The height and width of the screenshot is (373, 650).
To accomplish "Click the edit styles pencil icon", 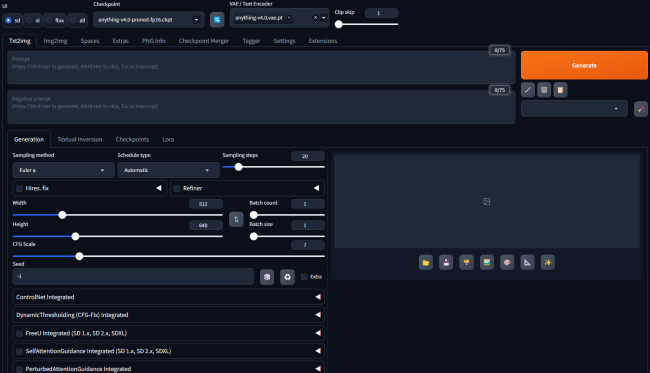I will tap(641, 109).
